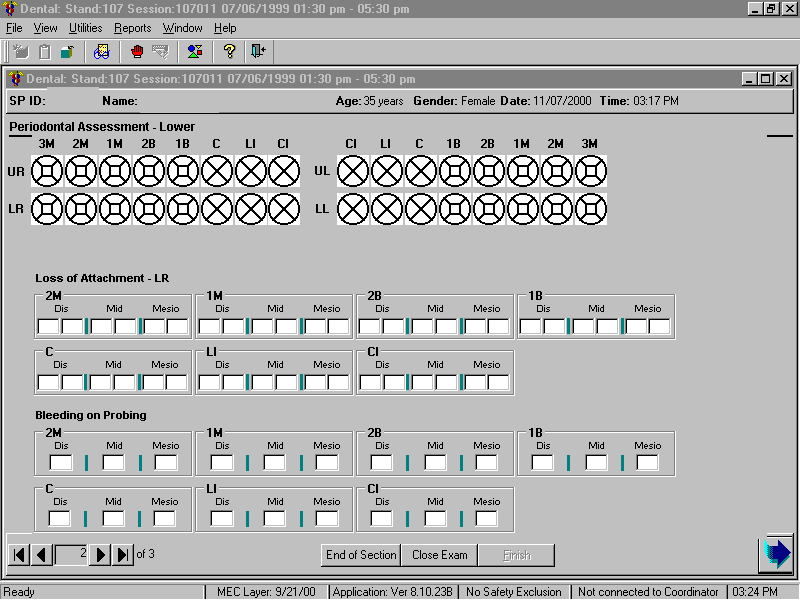
Task: Click the page number box
Action: click(72, 554)
